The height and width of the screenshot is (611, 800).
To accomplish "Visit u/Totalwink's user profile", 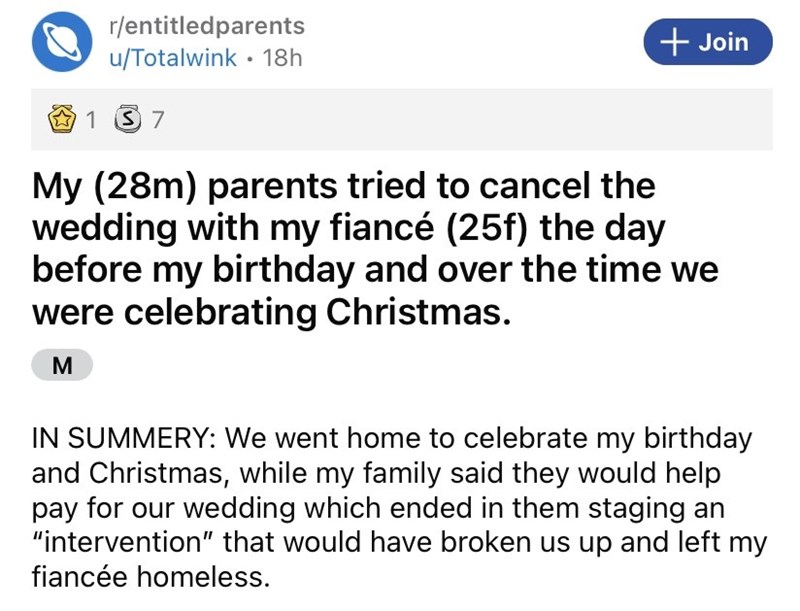I will 172,57.
